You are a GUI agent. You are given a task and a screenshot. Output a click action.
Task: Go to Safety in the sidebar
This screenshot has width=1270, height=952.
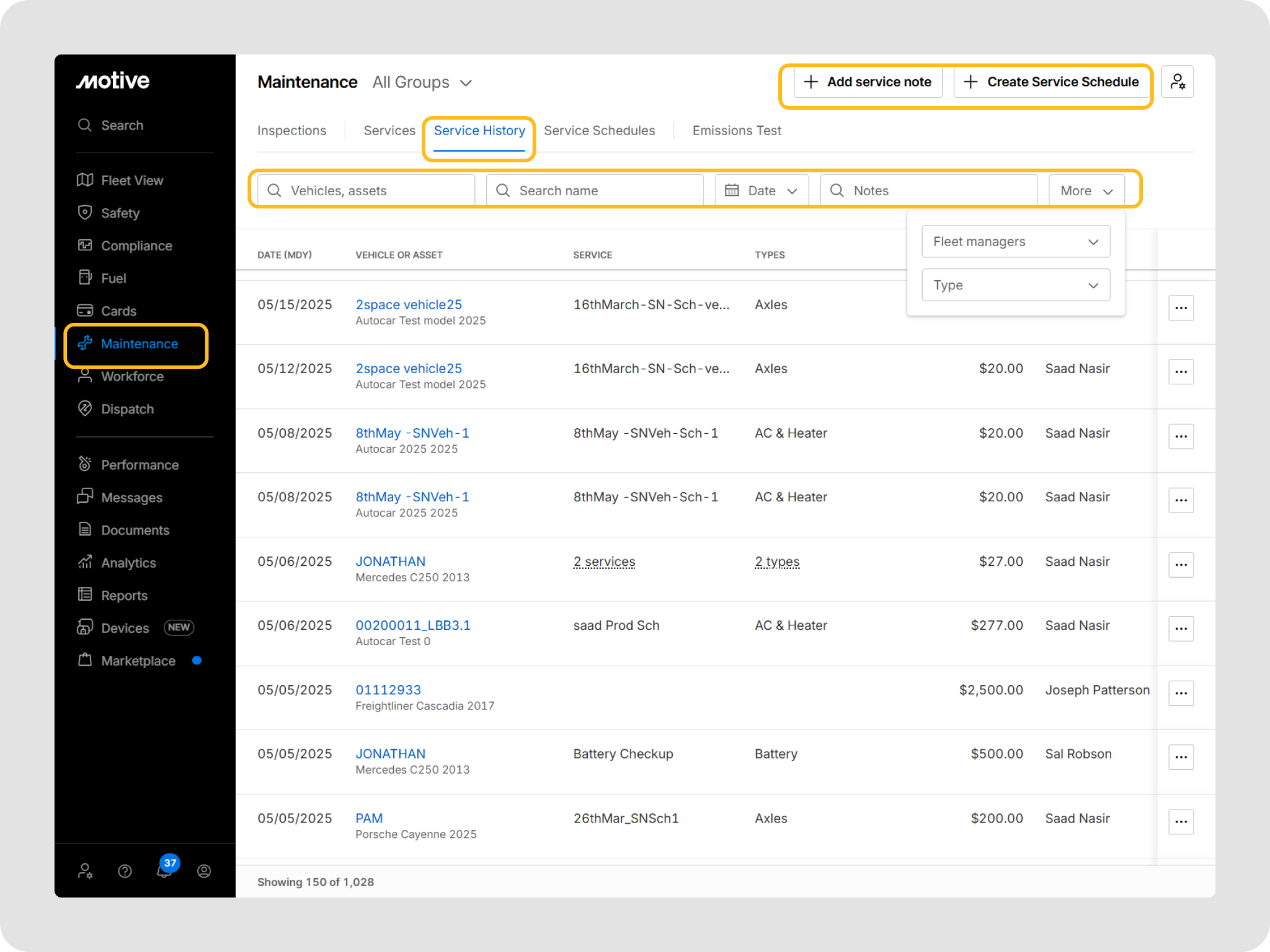[120, 213]
